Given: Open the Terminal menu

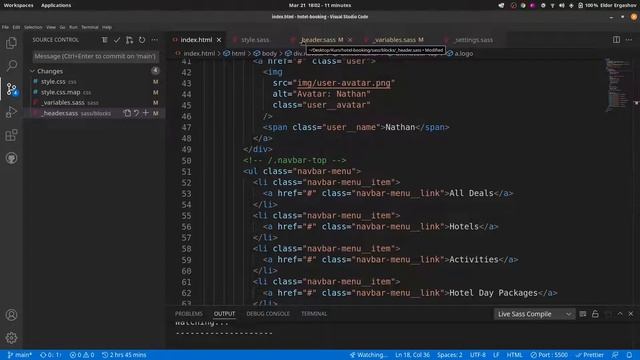Looking at the screenshot, I should (90, 27).
